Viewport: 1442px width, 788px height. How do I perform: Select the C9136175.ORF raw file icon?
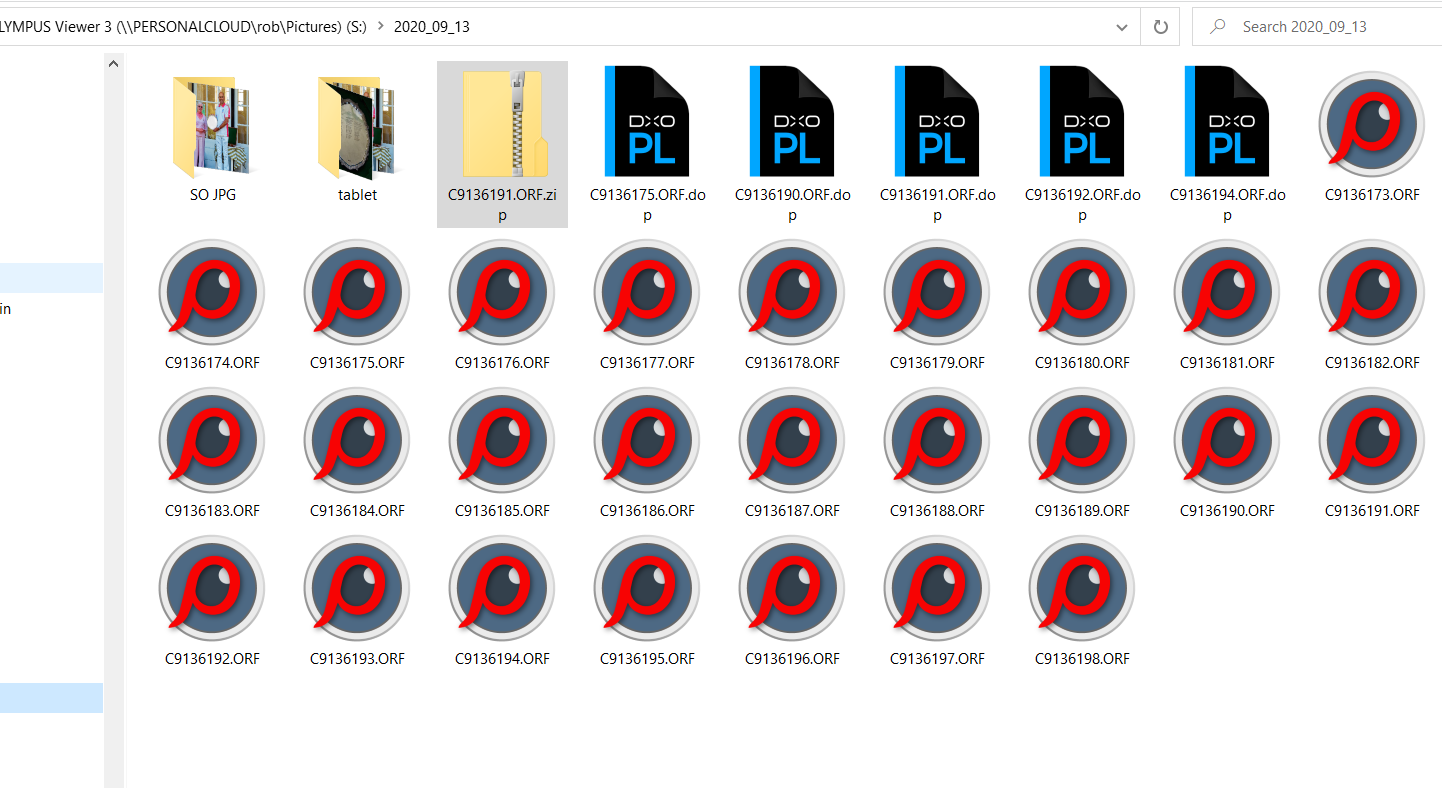(357, 292)
